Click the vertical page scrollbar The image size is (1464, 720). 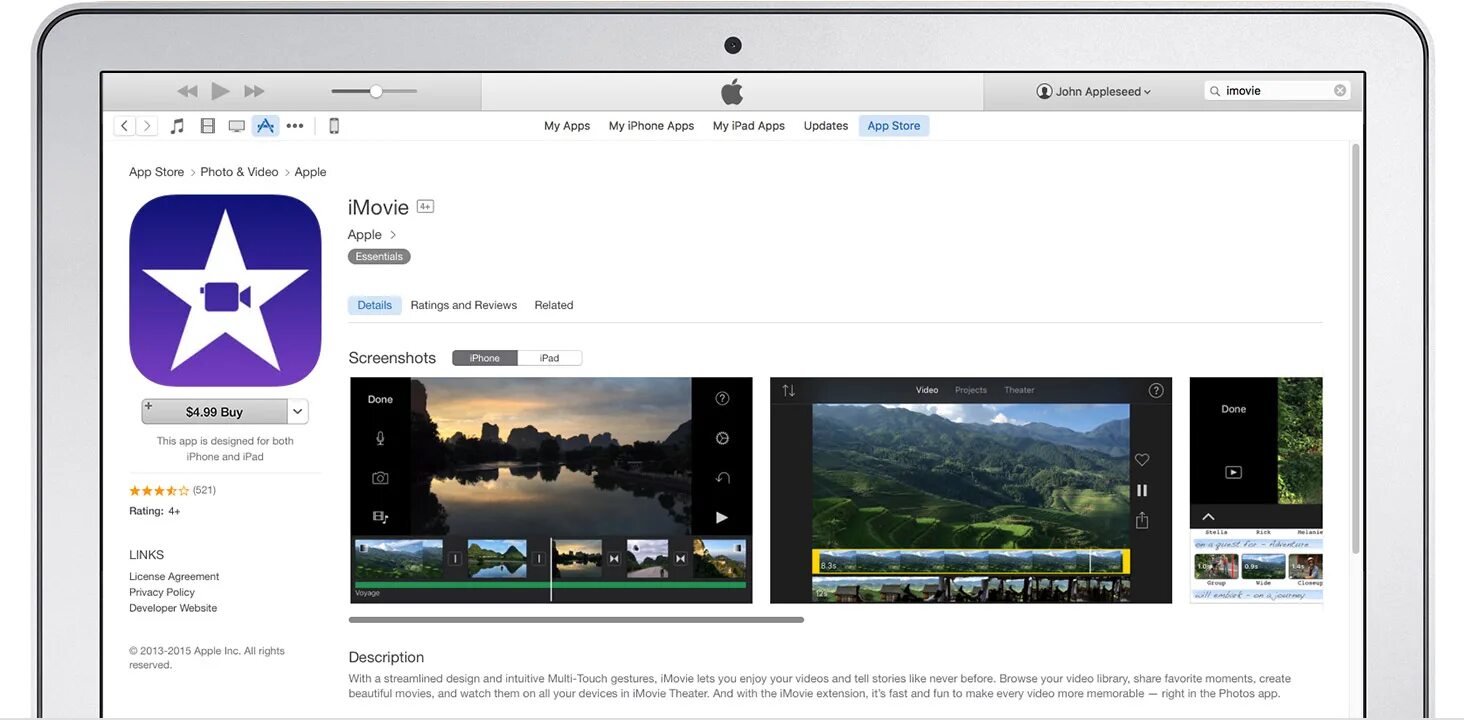pos(1356,348)
